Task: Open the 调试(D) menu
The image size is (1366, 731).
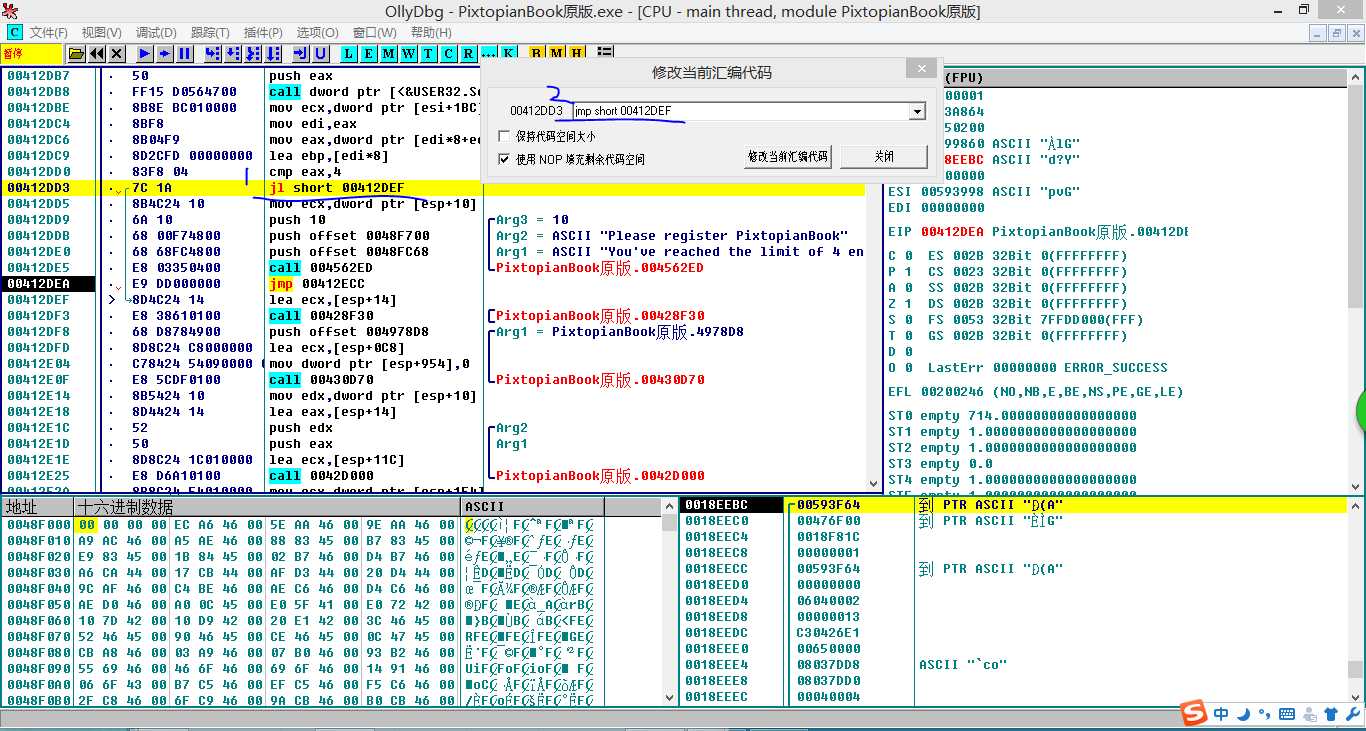Action: (x=156, y=32)
